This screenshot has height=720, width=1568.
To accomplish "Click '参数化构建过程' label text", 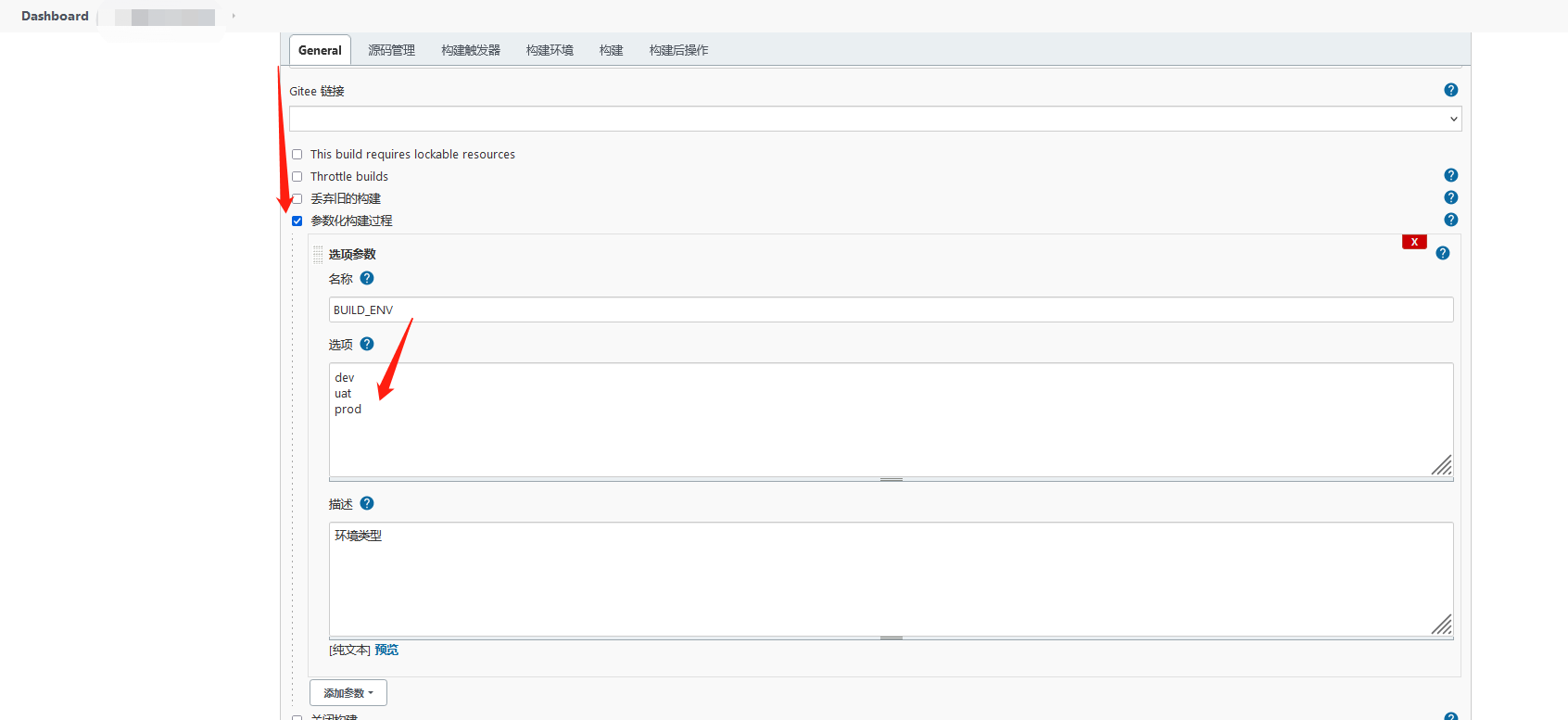I will 351,221.
